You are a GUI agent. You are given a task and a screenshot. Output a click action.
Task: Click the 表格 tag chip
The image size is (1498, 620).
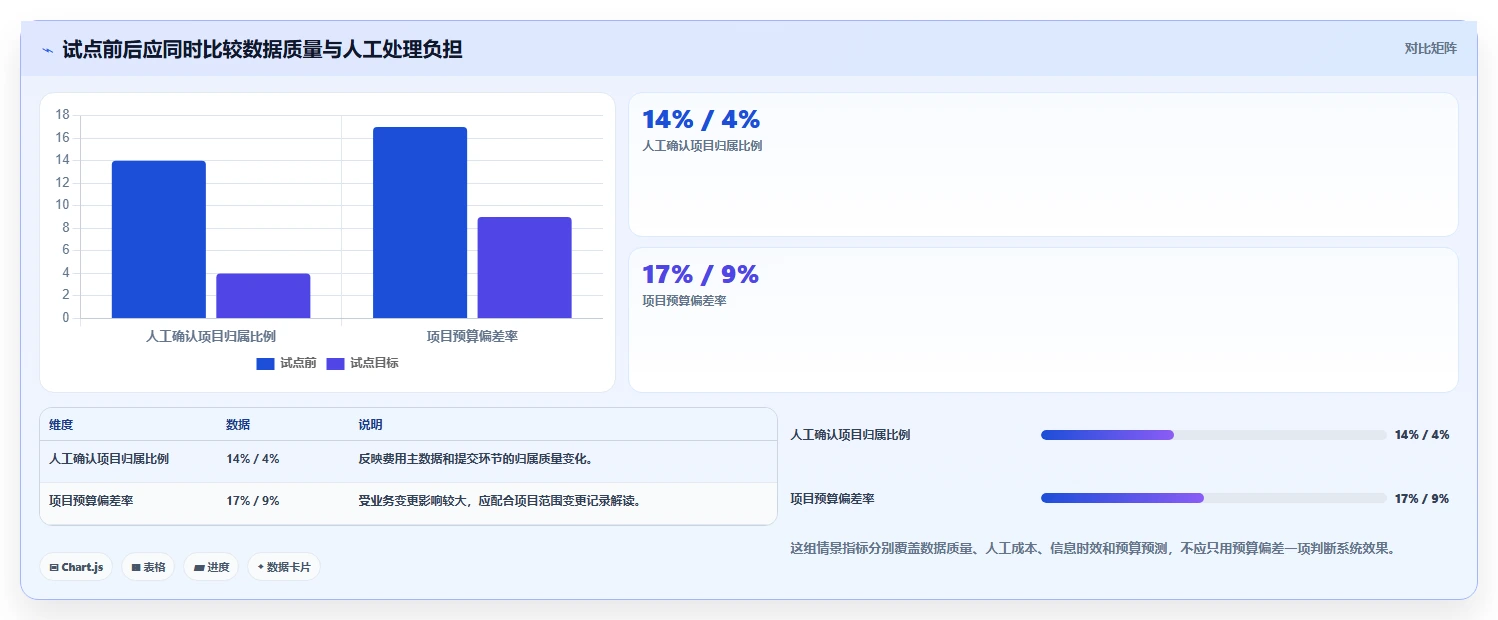click(148, 567)
